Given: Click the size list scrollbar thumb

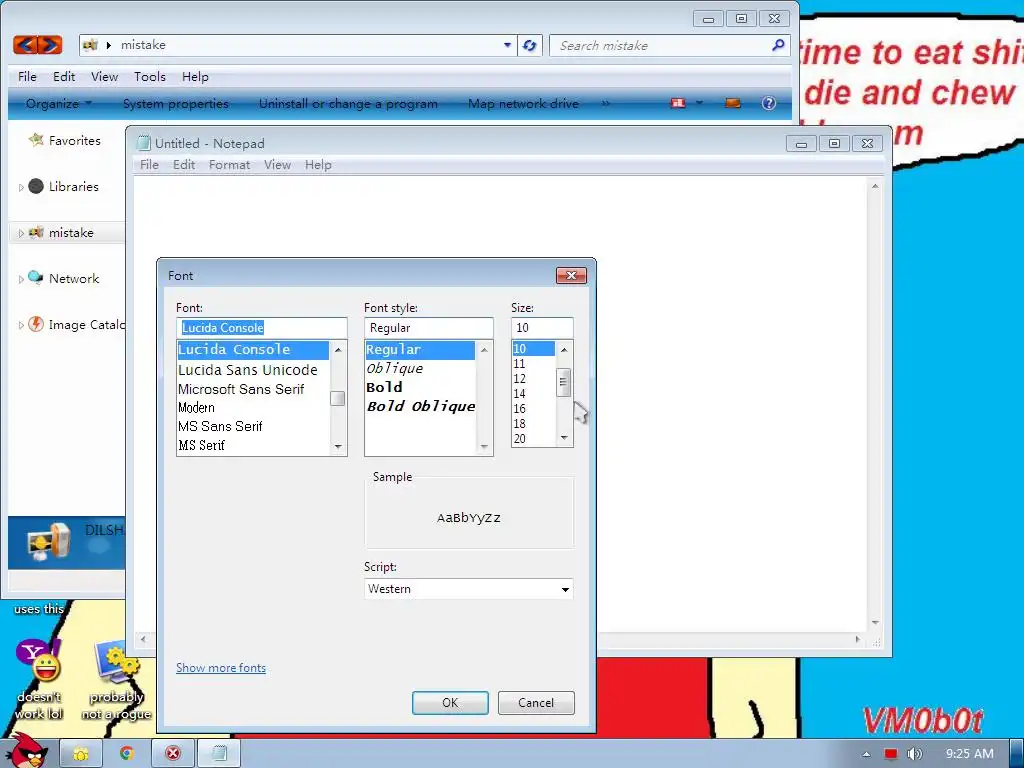Looking at the screenshot, I should [564, 383].
